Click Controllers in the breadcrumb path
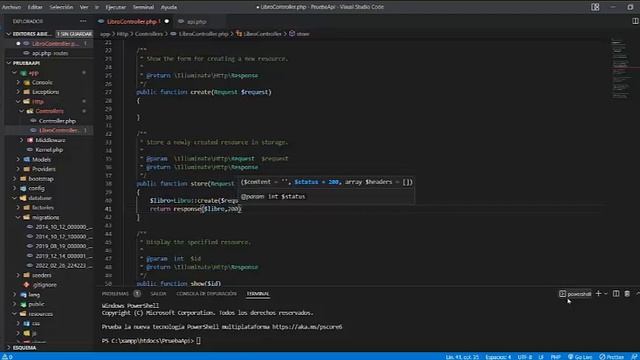This screenshot has width=640, height=360. [x=149, y=34]
